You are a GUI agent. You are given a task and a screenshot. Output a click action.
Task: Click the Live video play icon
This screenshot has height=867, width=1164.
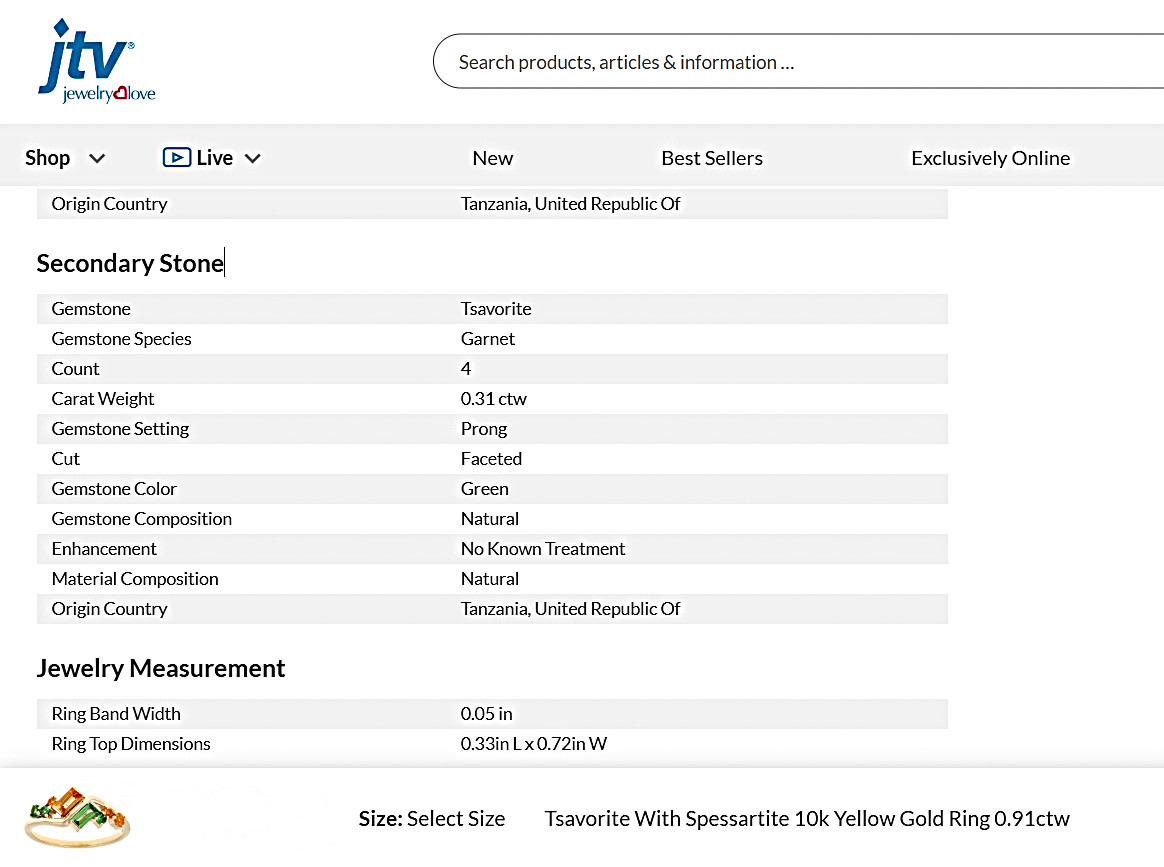(x=177, y=157)
